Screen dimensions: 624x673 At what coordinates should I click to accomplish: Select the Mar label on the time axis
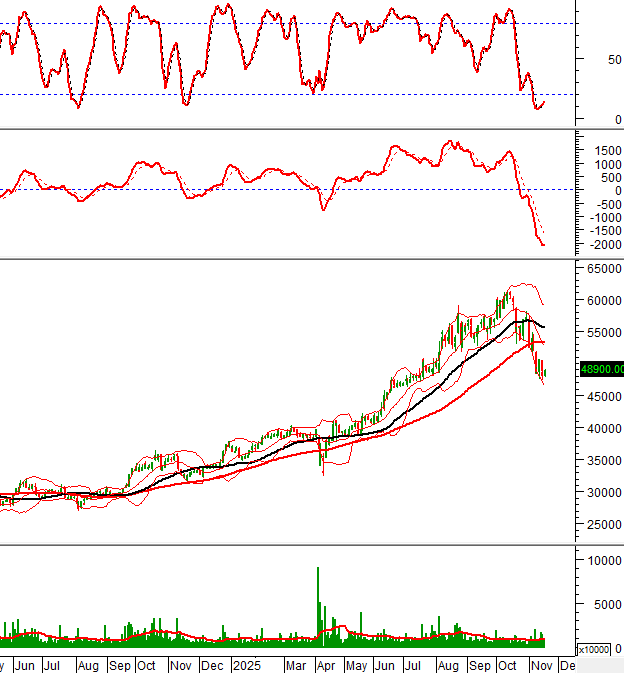click(x=296, y=664)
